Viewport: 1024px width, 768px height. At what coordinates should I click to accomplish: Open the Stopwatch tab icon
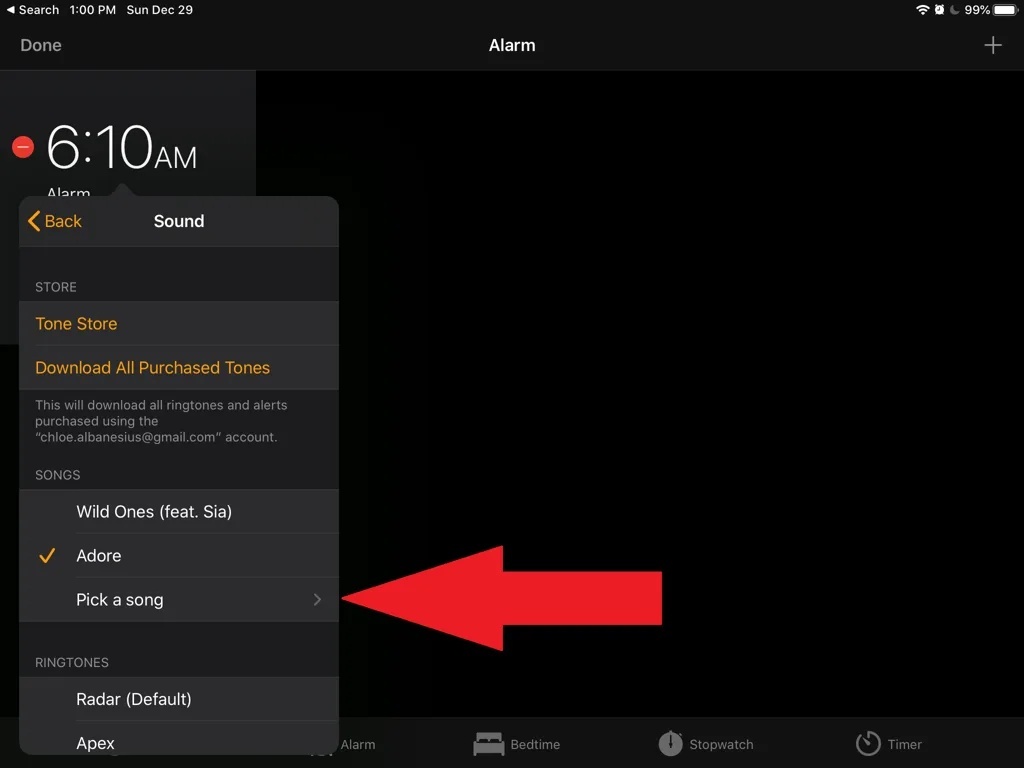tap(670, 743)
